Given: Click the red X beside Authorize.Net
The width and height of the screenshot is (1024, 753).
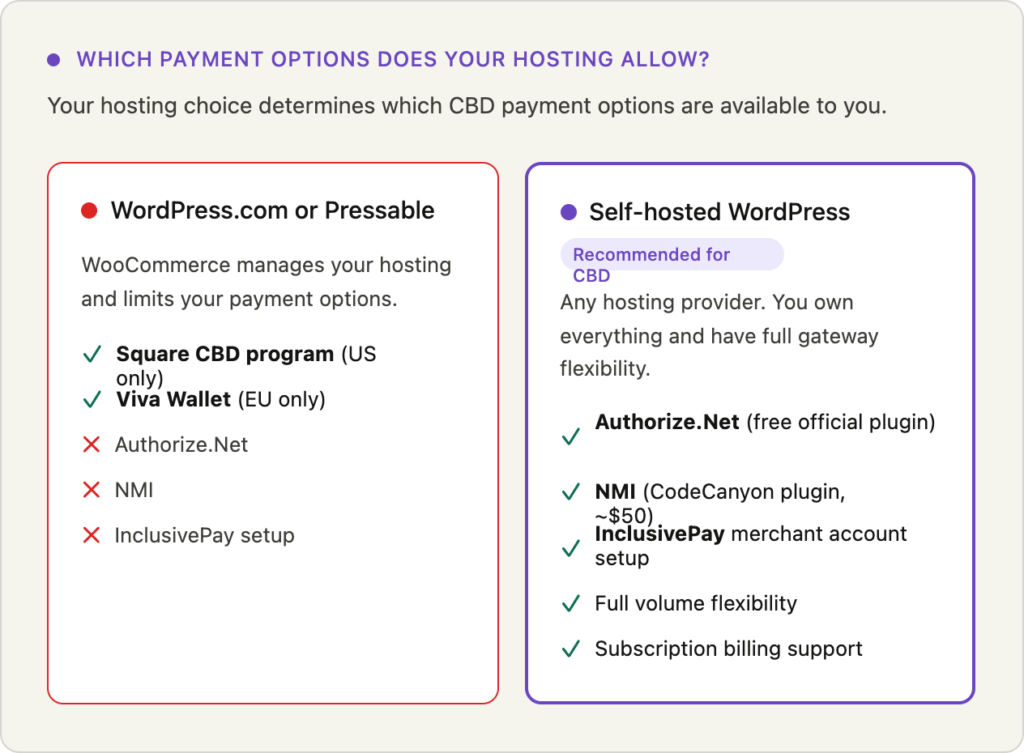Looking at the screenshot, I should 92,445.
